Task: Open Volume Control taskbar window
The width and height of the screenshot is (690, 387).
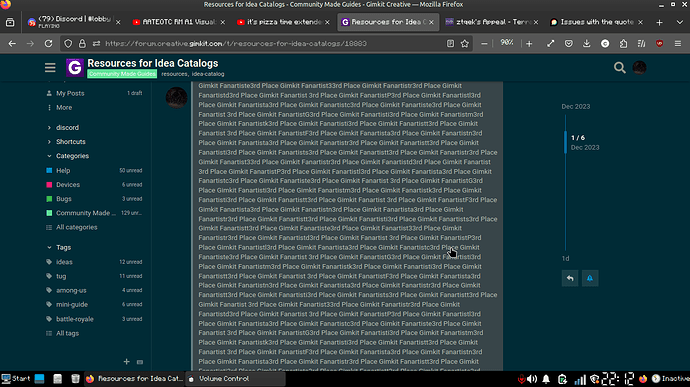Action: click(235, 379)
